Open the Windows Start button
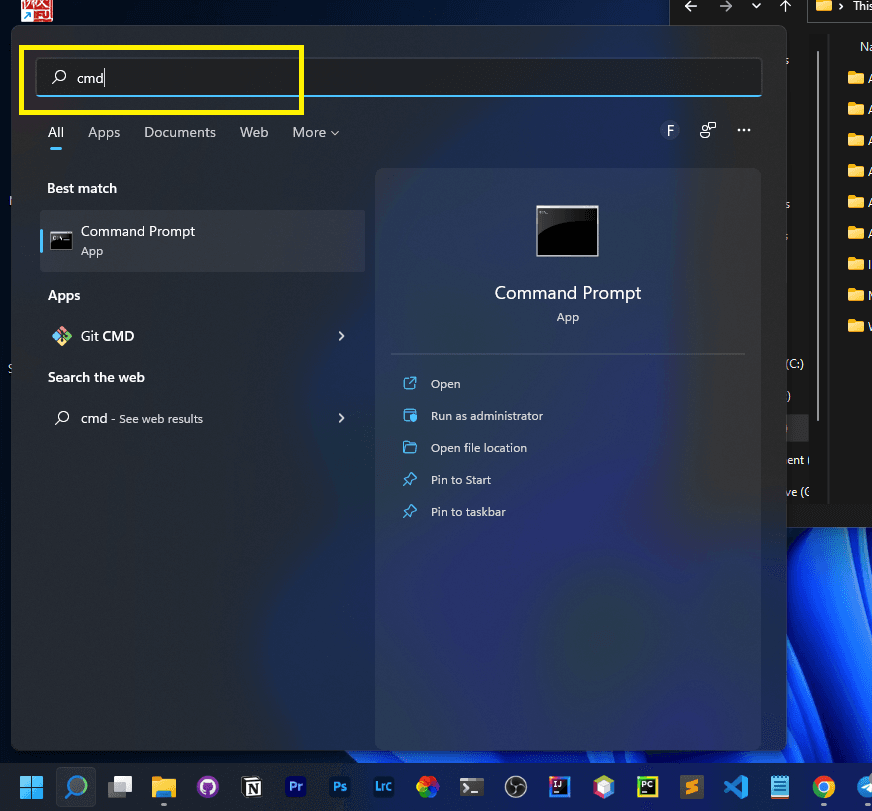 pos(31,787)
